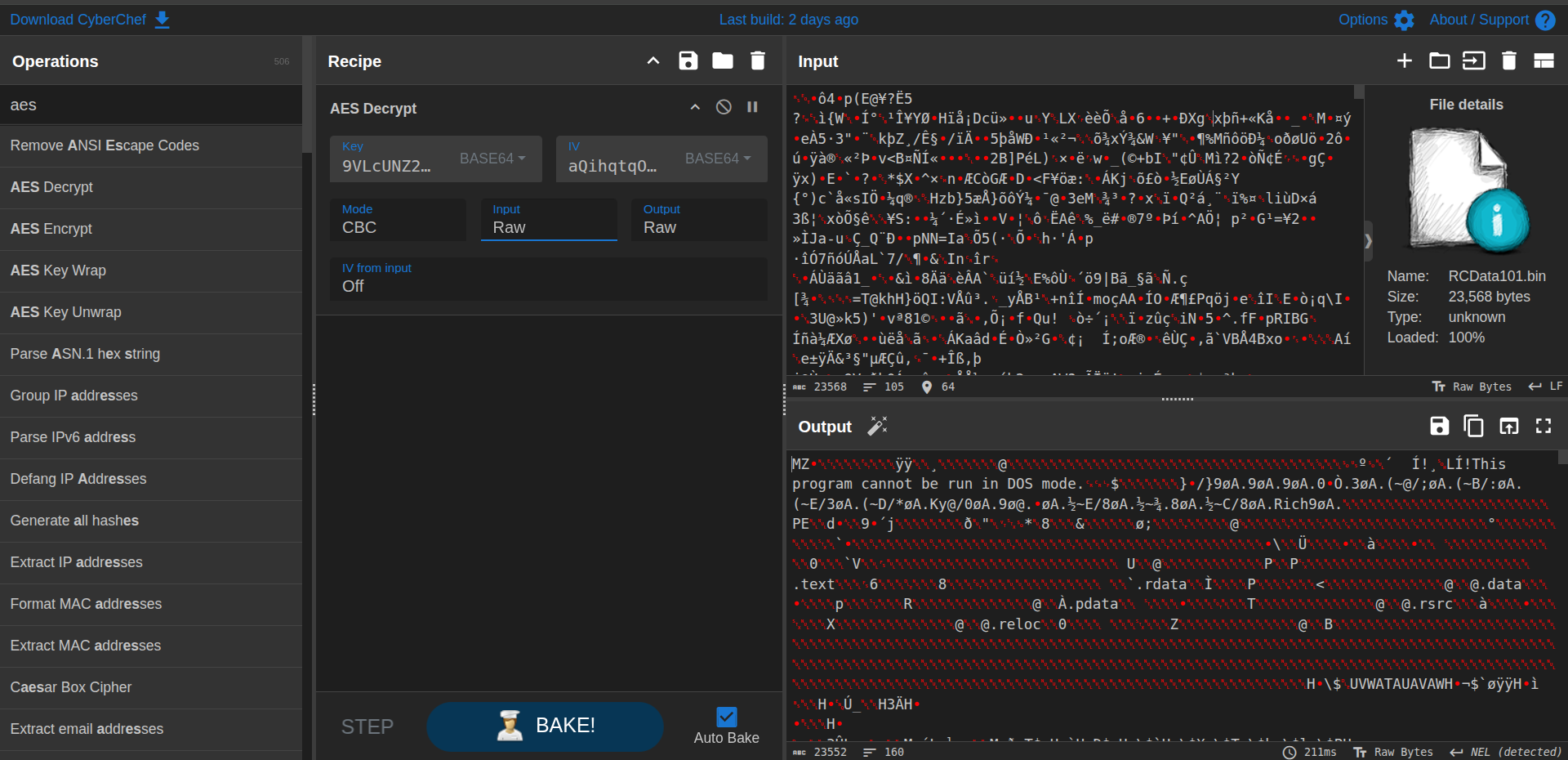Screen dimensions: 1568x760
Task: Clear the input with the trash icon
Action: (1509, 60)
